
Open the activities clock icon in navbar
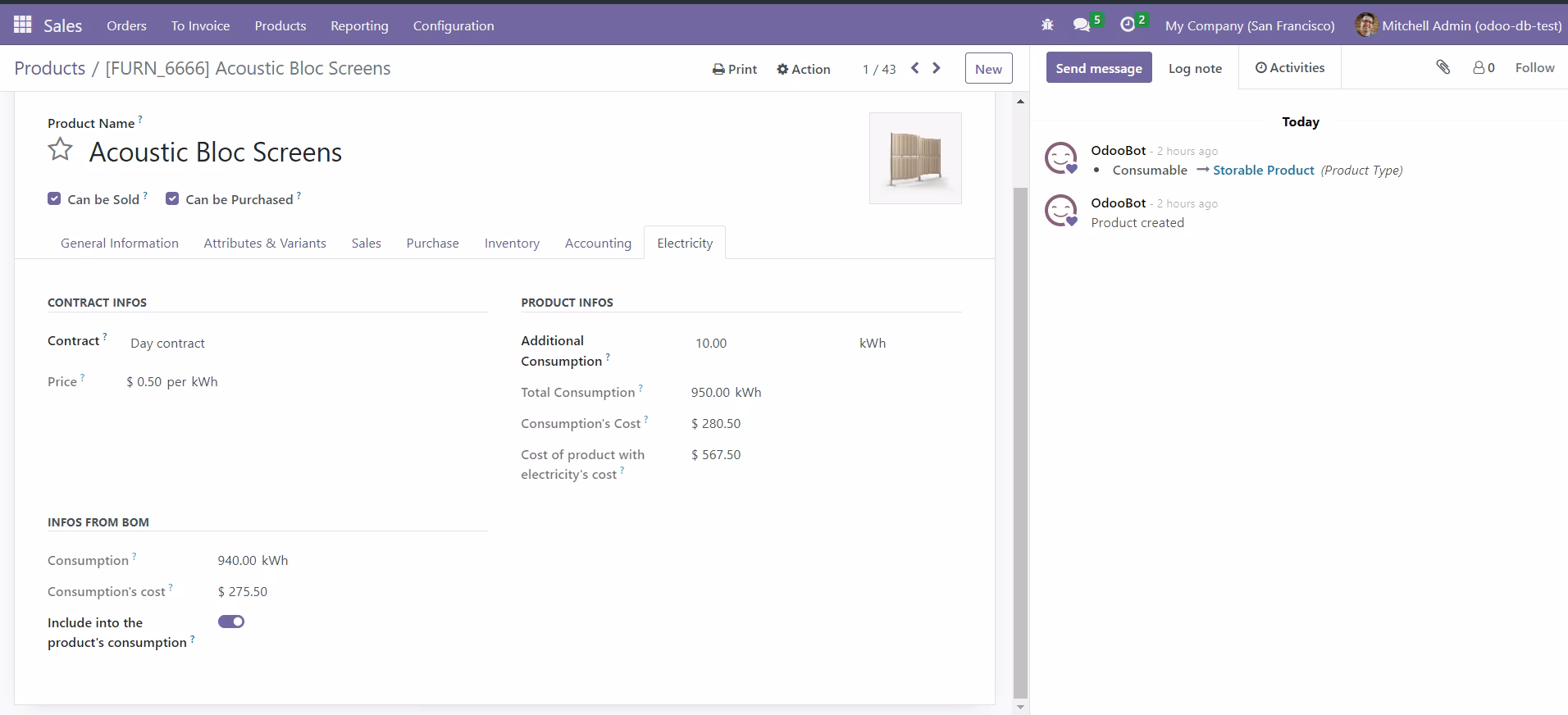1128,25
